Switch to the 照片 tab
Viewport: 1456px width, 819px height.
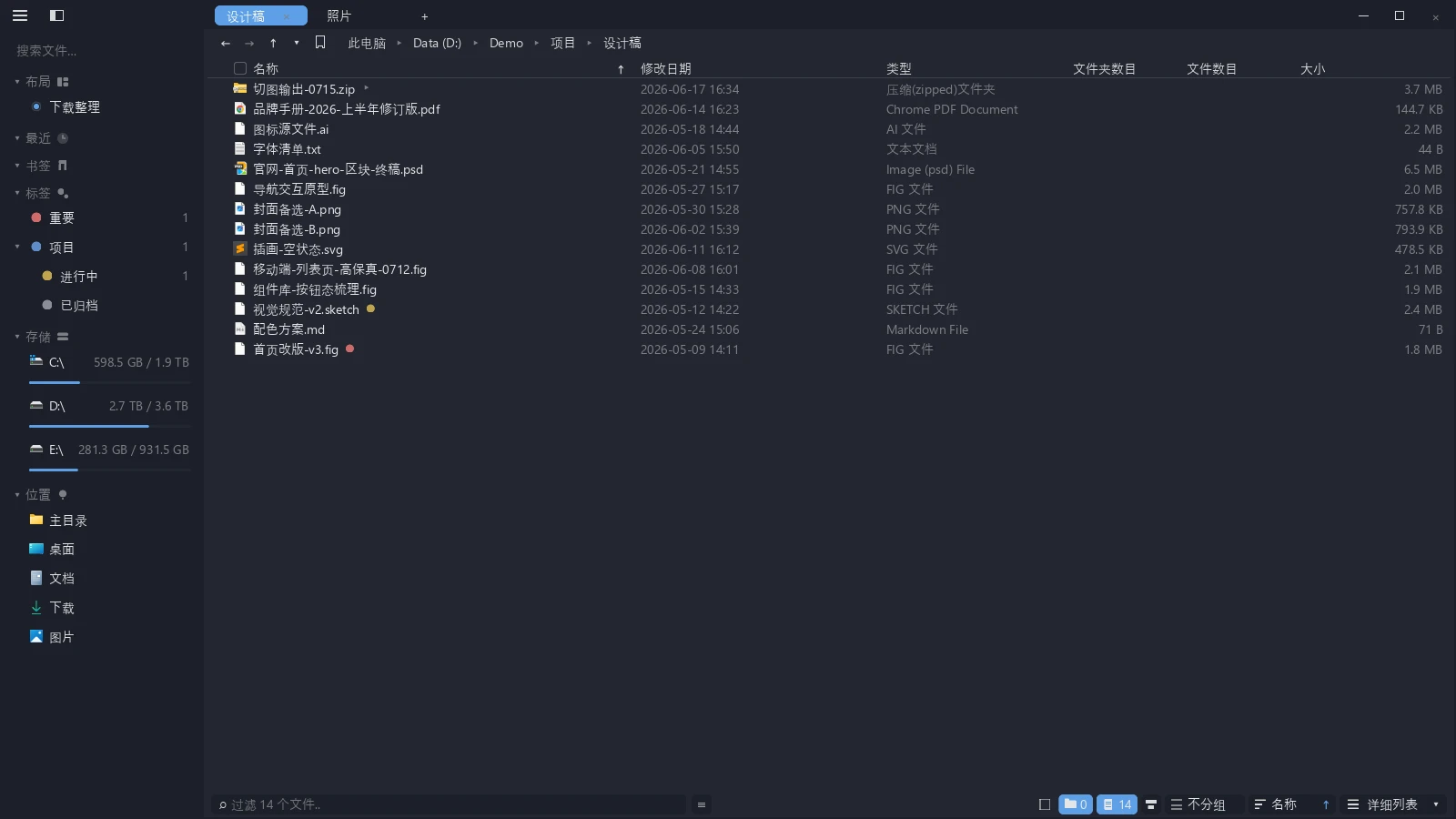tap(339, 16)
